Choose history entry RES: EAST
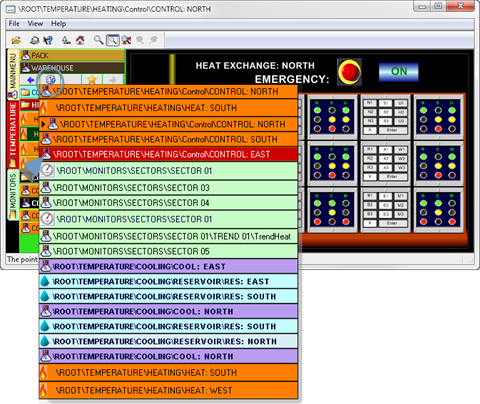The width and height of the screenshot is (480, 404). [168, 281]
